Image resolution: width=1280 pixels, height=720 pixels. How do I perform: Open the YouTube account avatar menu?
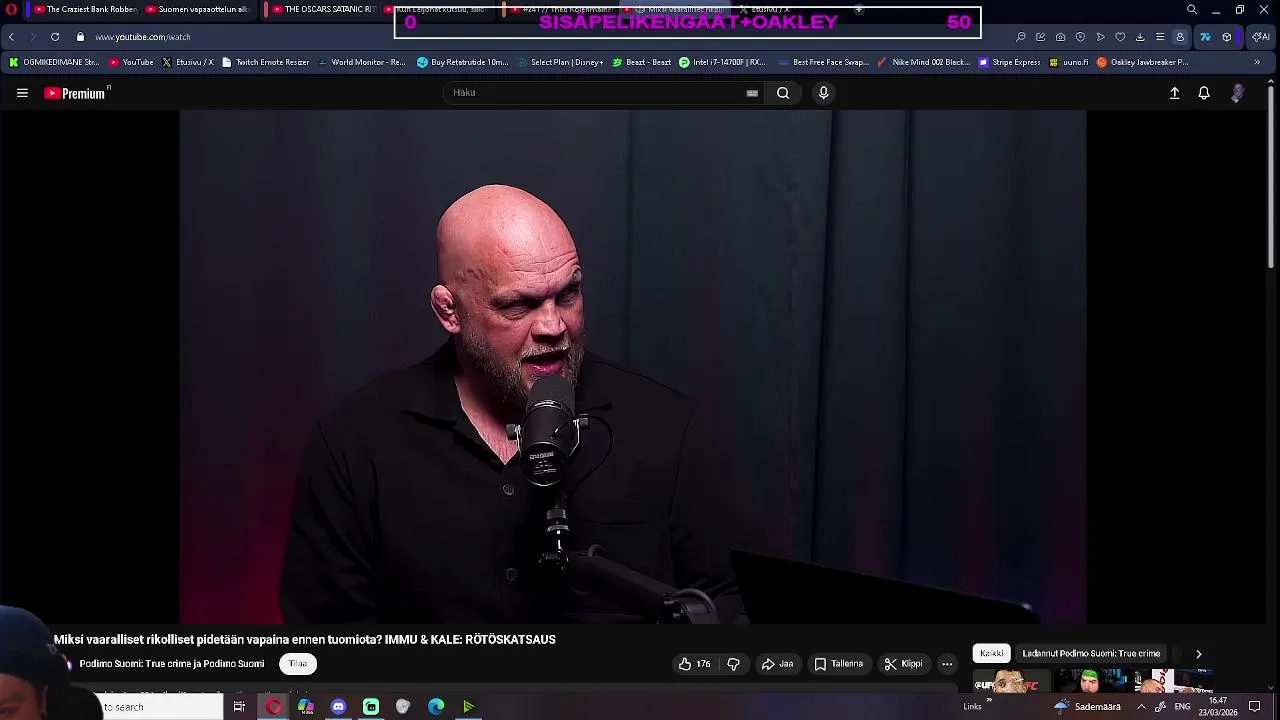coord(1238,93)
